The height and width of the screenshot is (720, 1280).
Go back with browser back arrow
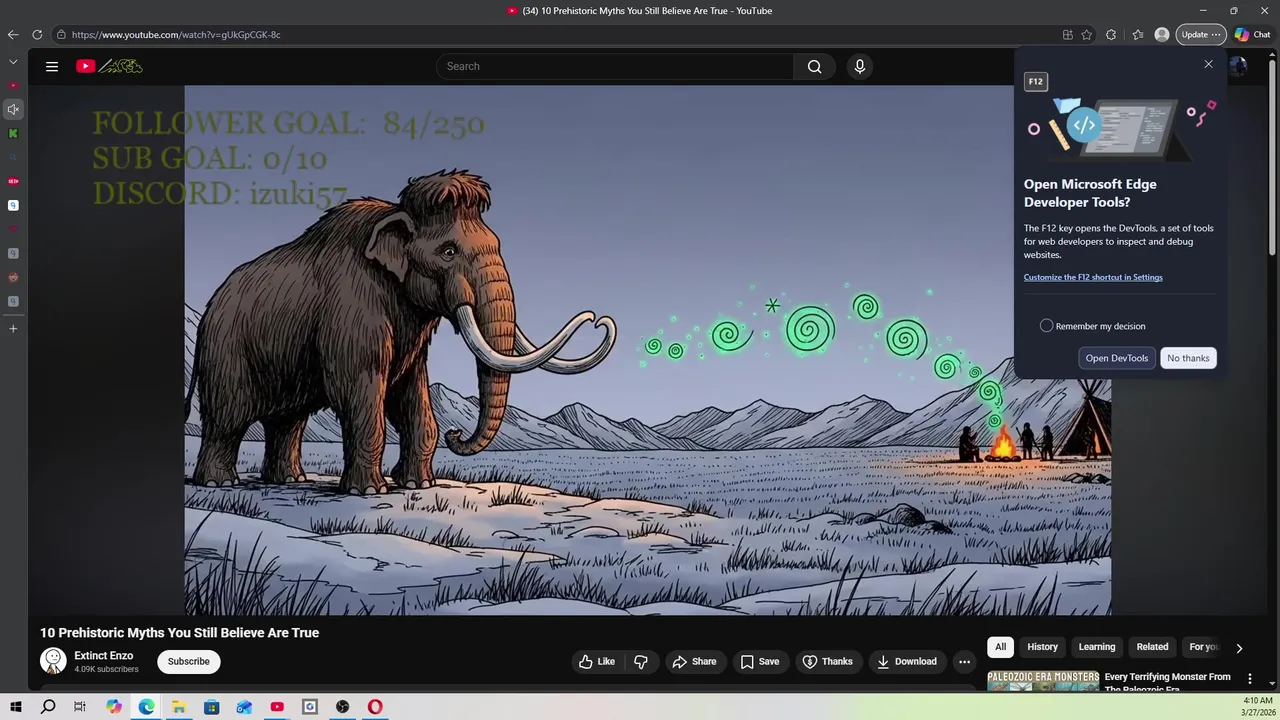13,34
